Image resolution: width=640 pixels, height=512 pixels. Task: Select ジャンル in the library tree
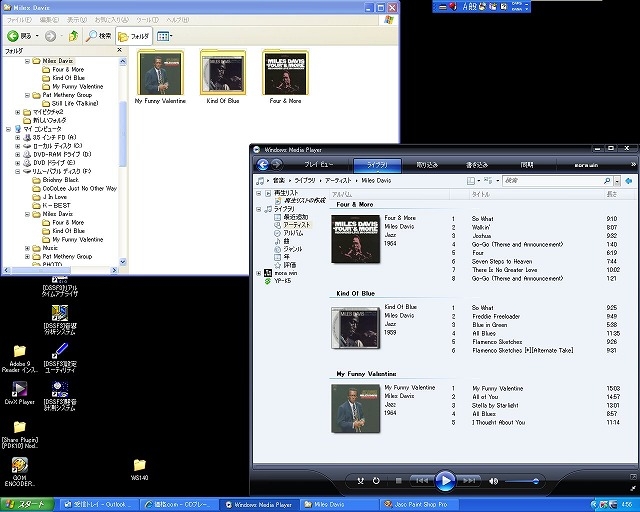[x=293, y=249]
